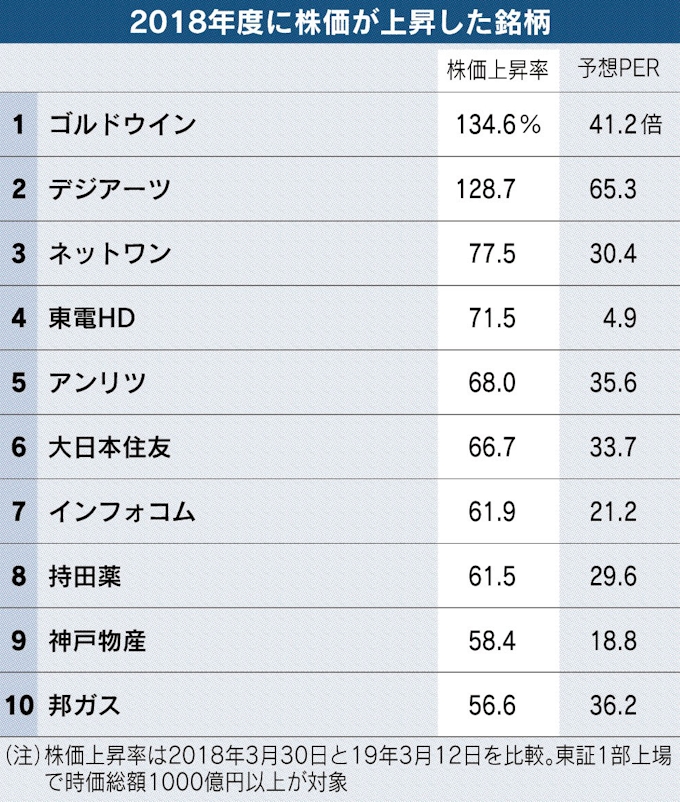680x802 pixels.
Task: Click the '予想PER' column header
Action: [614, 70]
